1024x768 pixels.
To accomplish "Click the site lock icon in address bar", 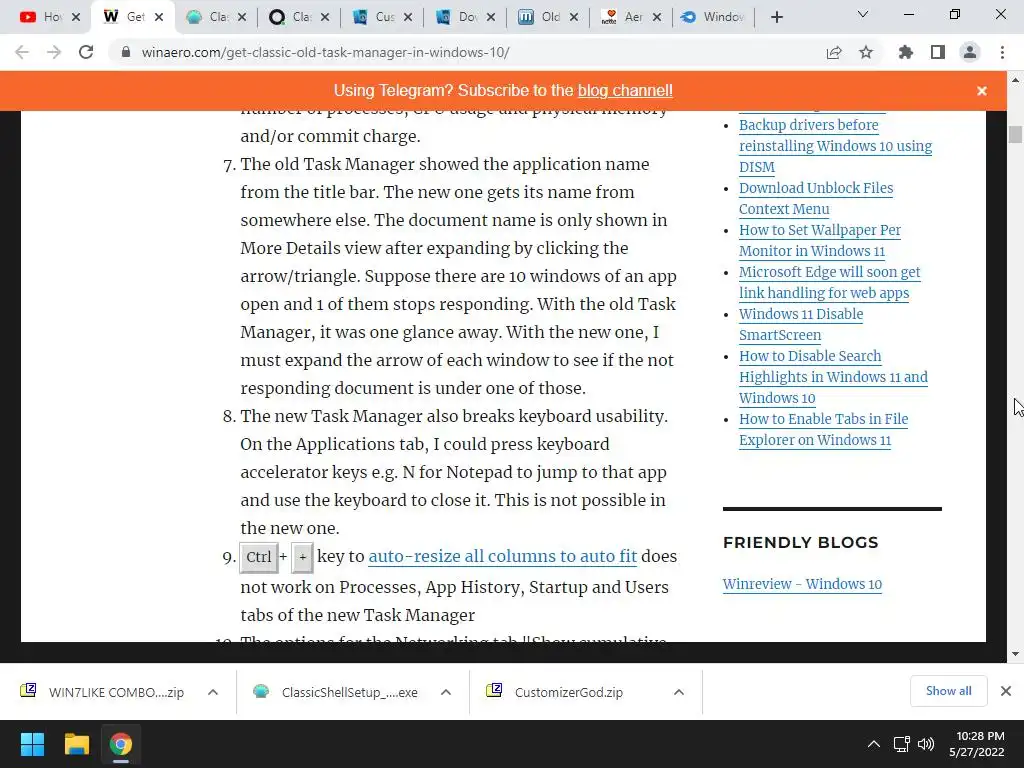I will (126, 52).
